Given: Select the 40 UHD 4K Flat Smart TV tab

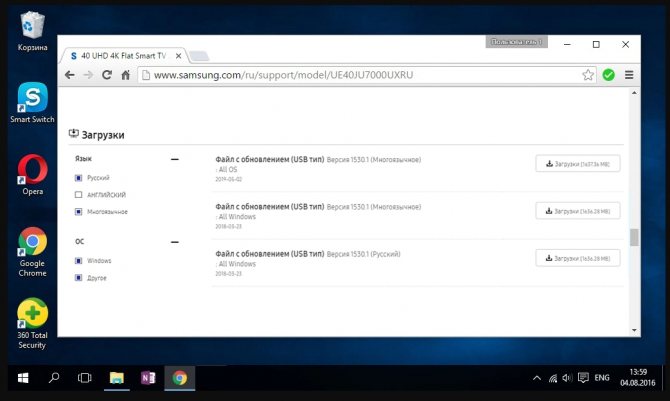Looking at the screenshot, I should 123,56.
